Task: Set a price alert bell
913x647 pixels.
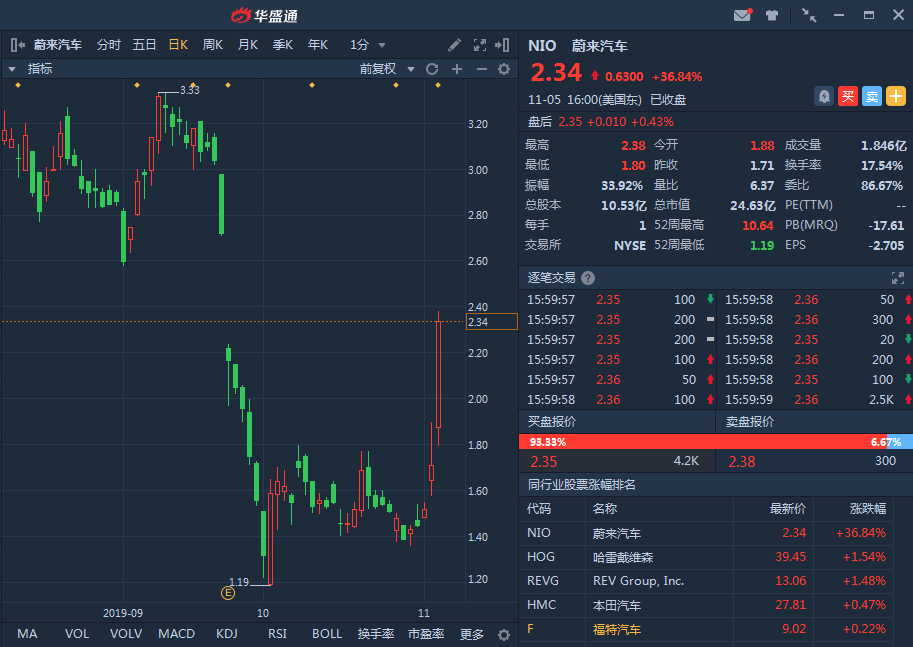Action: [x=824, y=96]
